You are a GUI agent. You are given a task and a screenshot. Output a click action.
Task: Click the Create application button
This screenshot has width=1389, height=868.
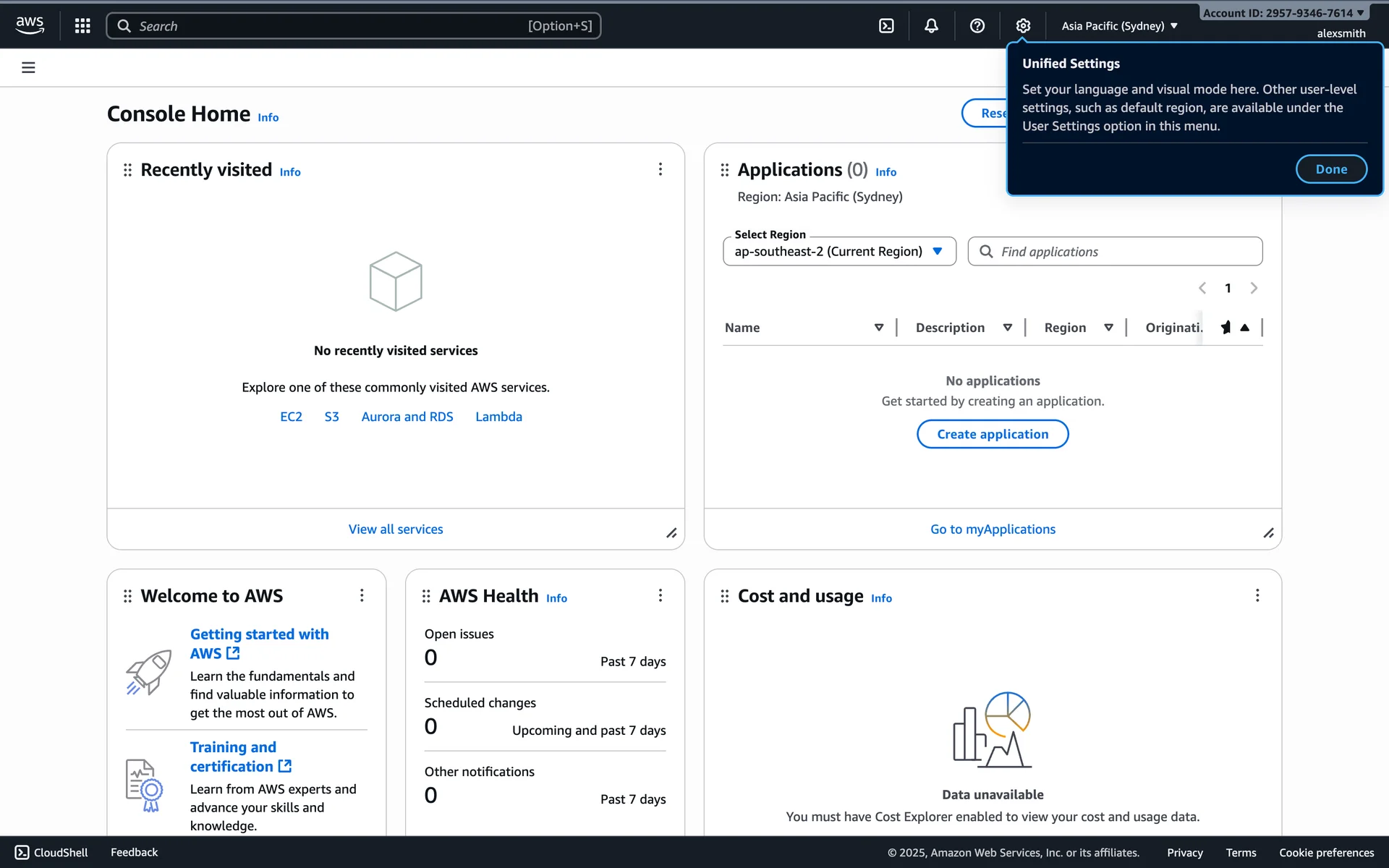(992, 434)
